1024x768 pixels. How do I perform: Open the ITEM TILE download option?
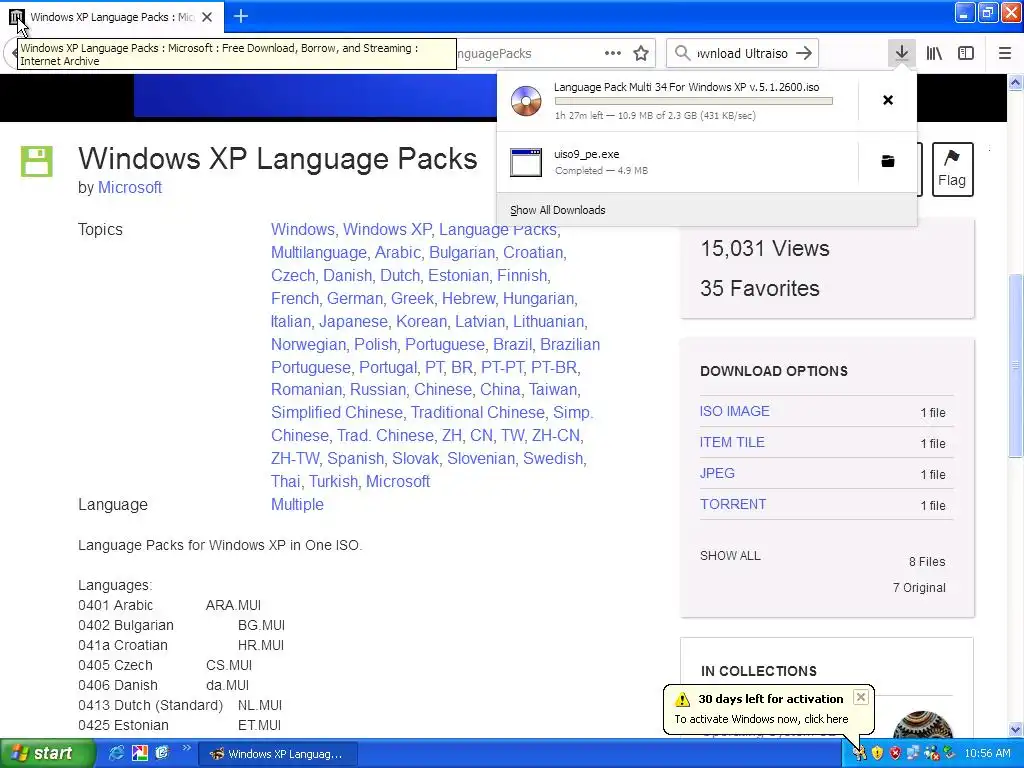(732, 442)
